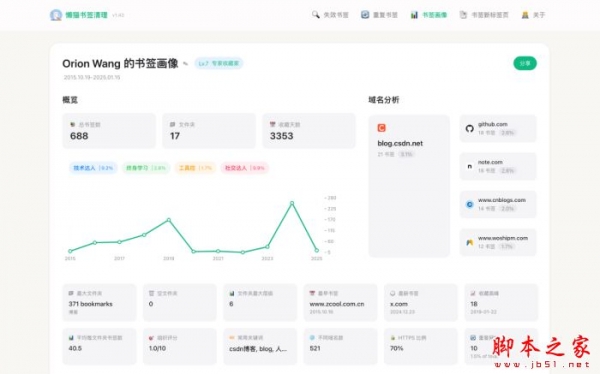Viewport: 600px width, 374px height.
Task: Click the 关于 nav icon
Action: pyautogui.click(x=525, y=15)
